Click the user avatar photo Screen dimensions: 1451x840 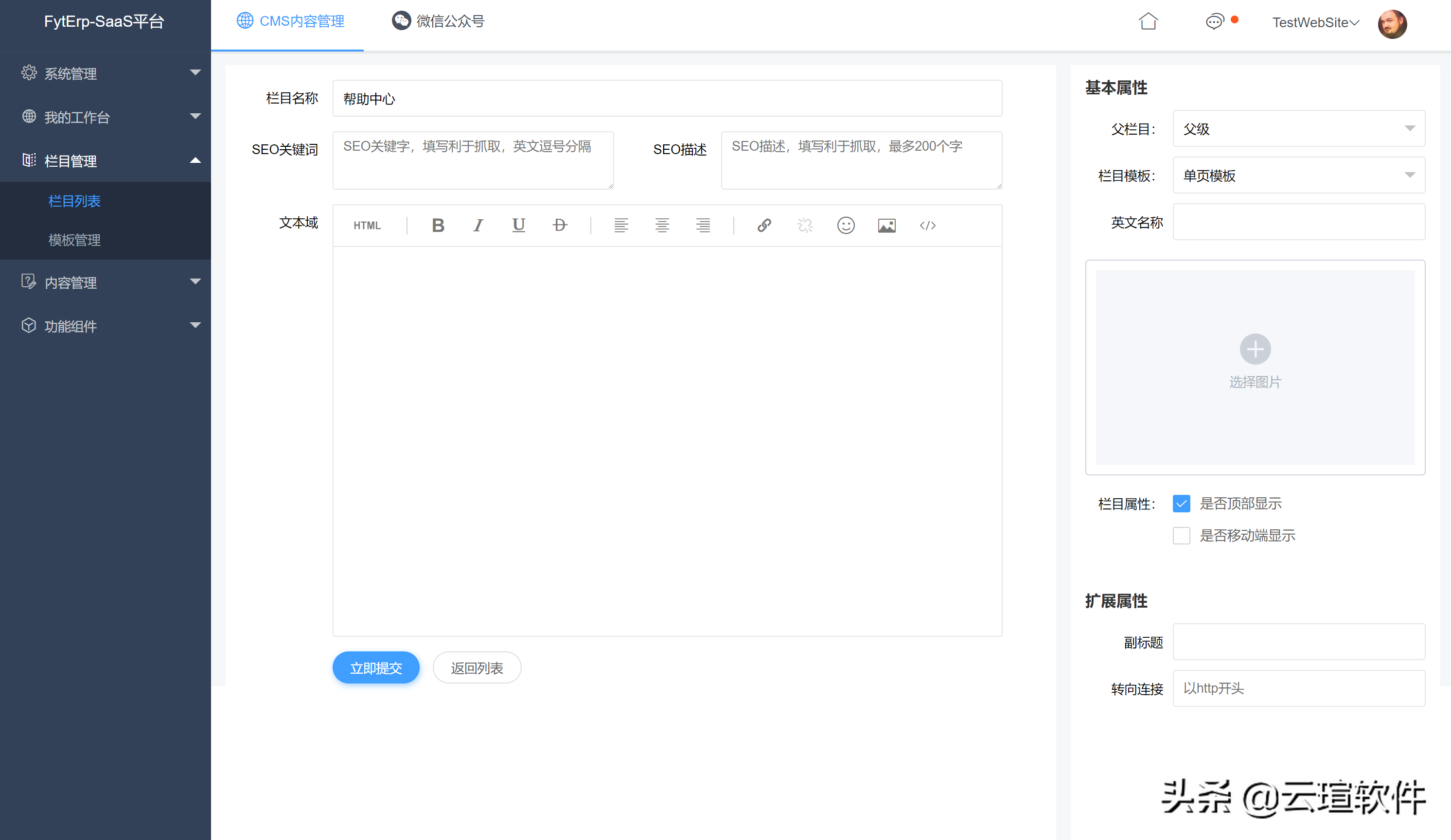1392,24
